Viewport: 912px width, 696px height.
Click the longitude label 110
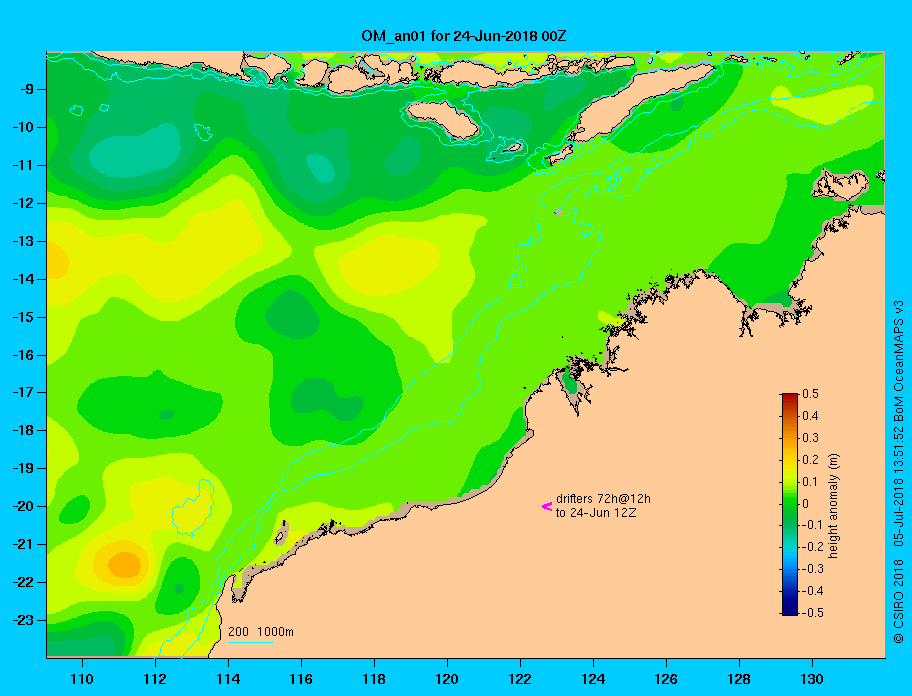82,679
